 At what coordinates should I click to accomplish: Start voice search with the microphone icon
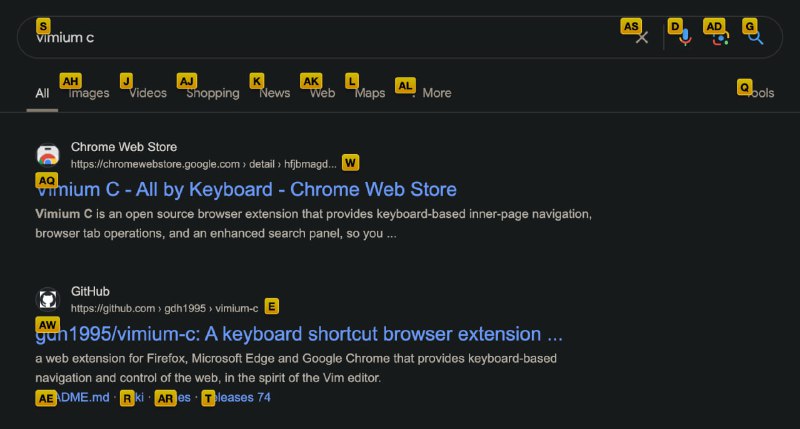[x=685, y=37]
